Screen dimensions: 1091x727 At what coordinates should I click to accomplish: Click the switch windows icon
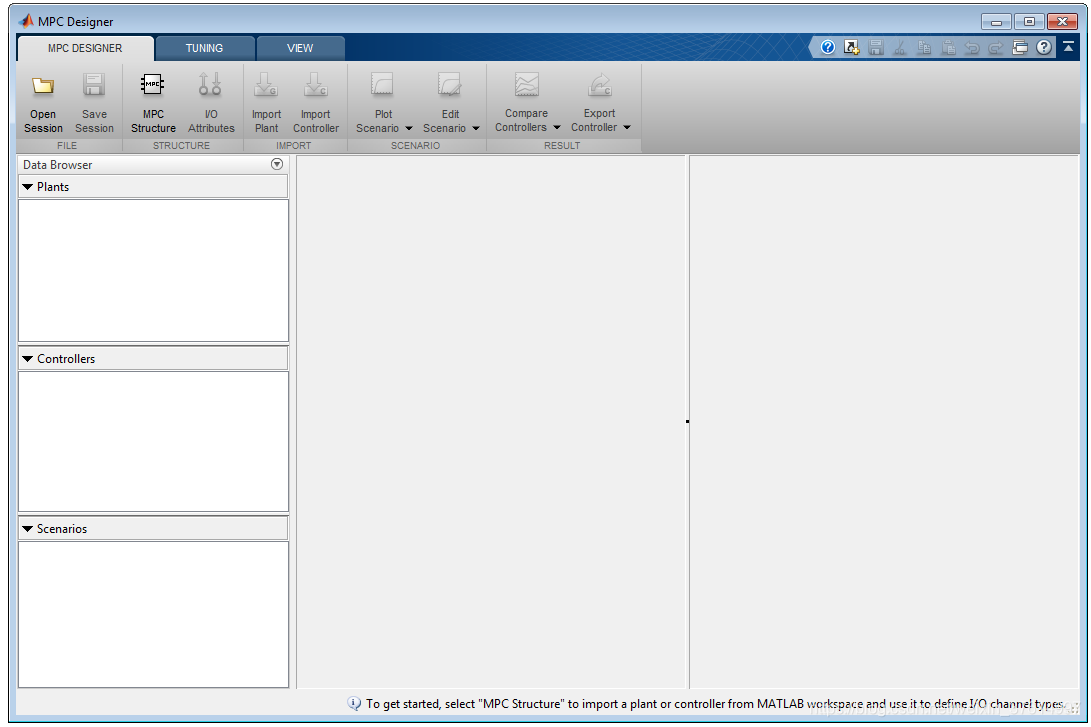(1020, 47)
